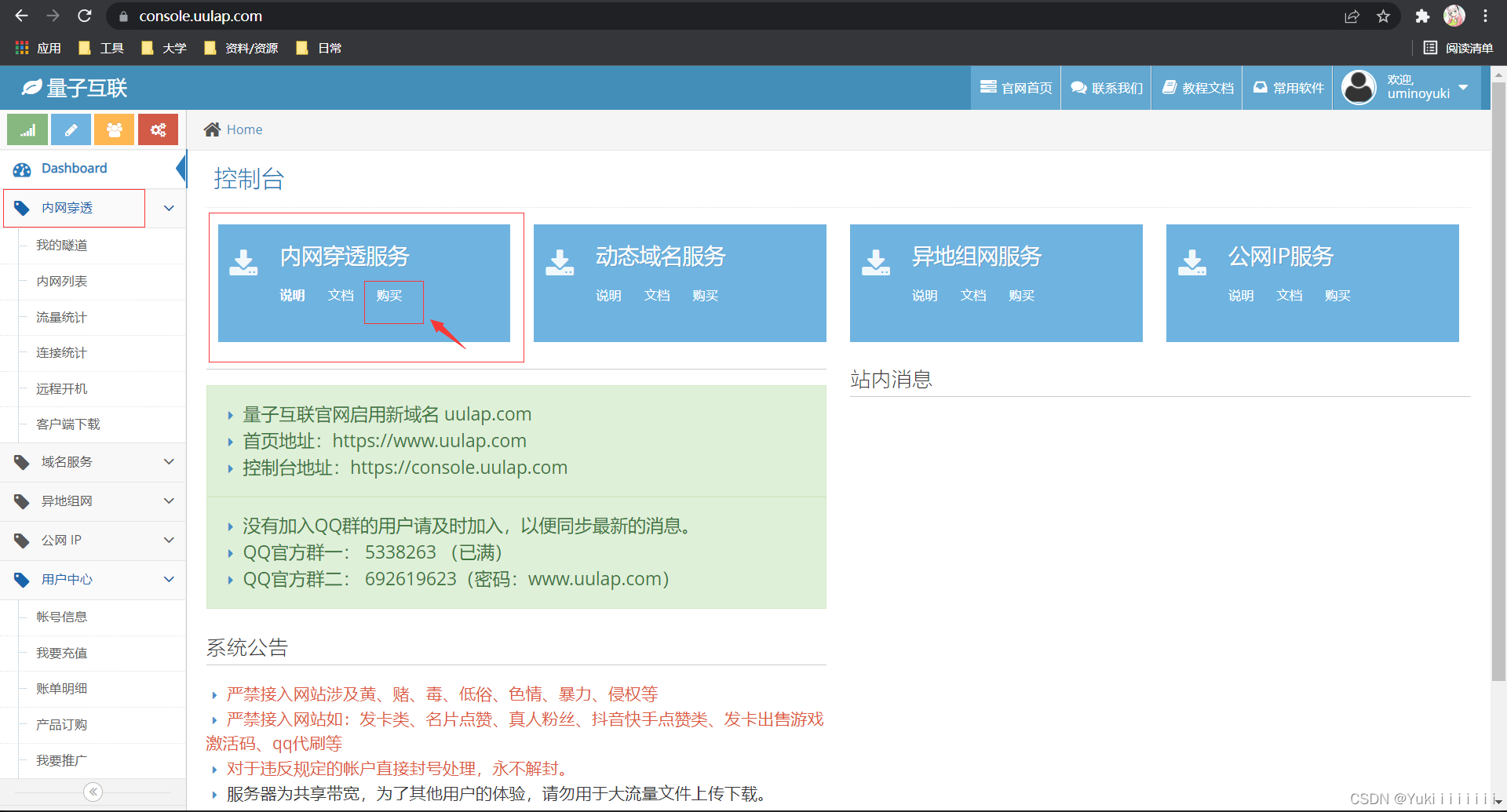The height and width of the screenshot is (812, 1507).
Task: Open 内网列表 in the sidebar
Action: tap(61, 282)
